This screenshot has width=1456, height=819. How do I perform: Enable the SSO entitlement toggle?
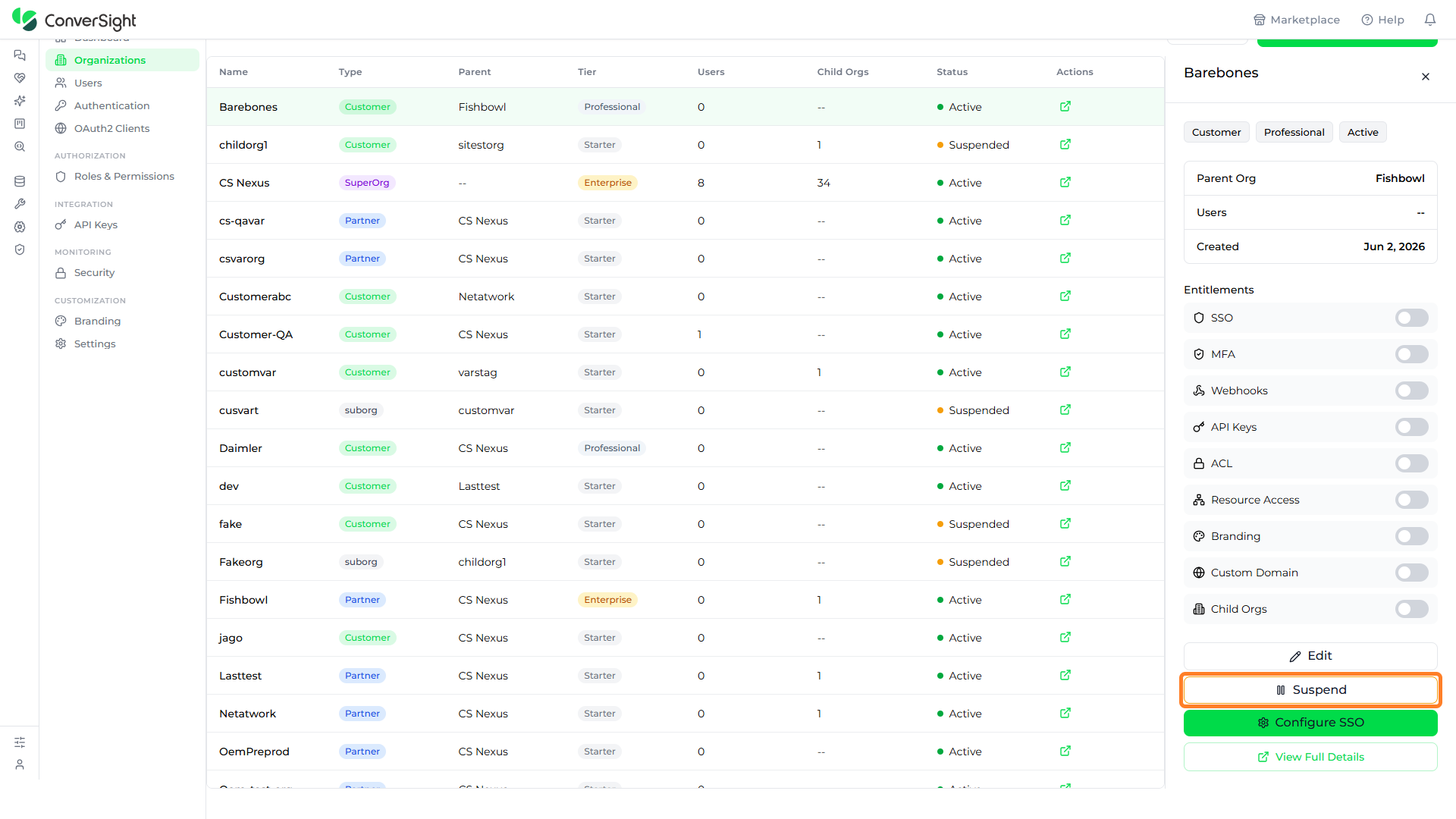(x=1411, y=318)
